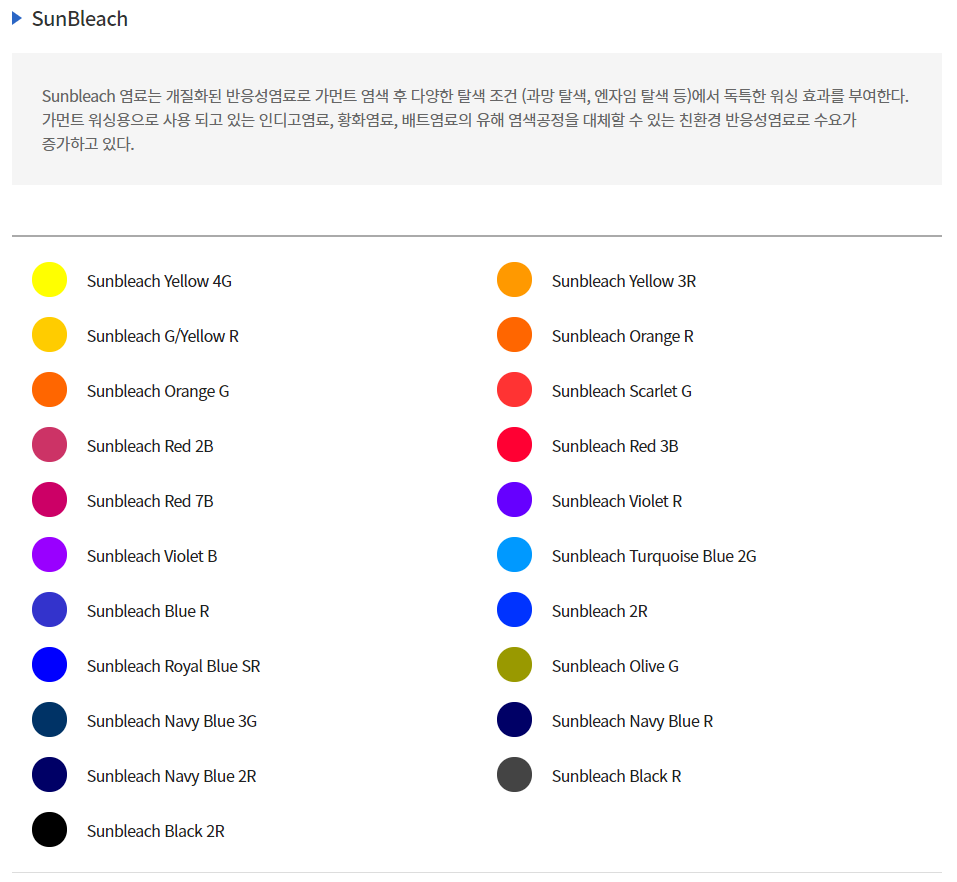Screen dimensions: 957x882
Task: Select the Sunbleach Red 7B color circle
Action: pos(49,499)
